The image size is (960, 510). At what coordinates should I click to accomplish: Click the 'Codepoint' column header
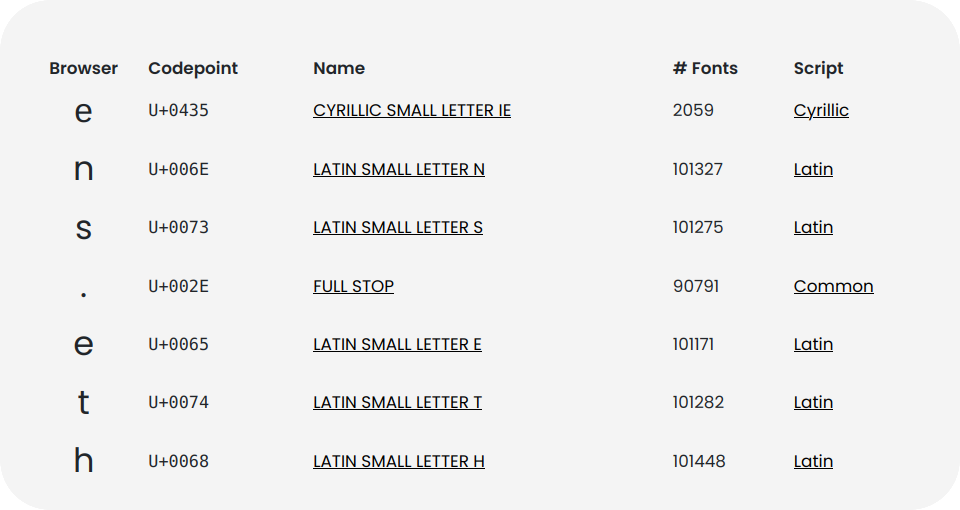pos(193,68)
